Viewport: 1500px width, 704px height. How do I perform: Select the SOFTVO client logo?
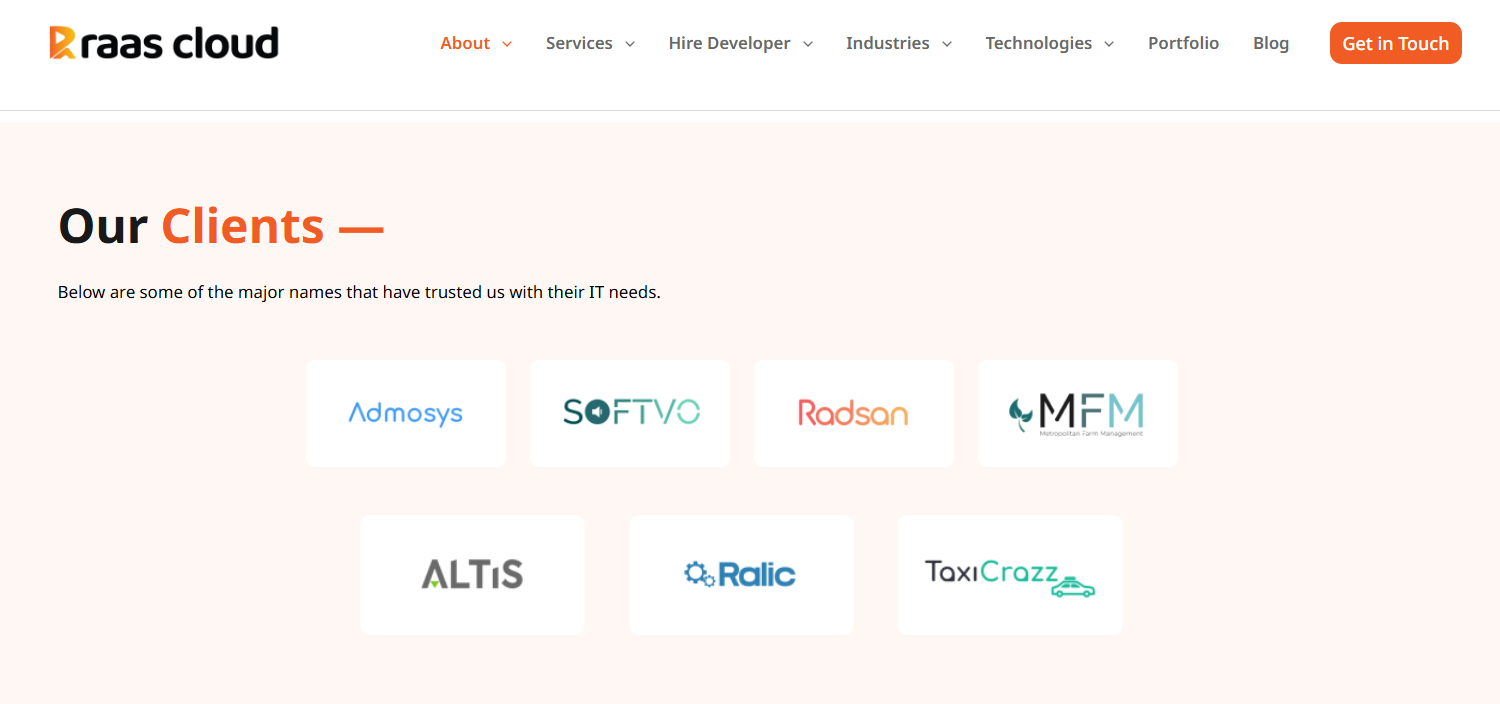coord(630,413)
